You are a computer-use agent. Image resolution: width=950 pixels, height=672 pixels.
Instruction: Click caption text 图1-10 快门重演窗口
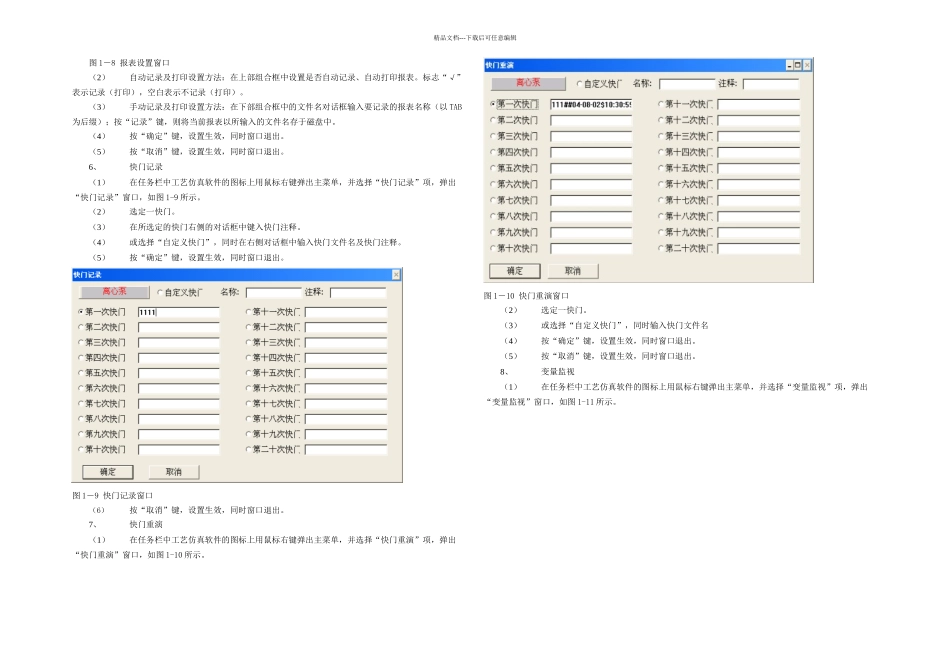pos(526,296)
